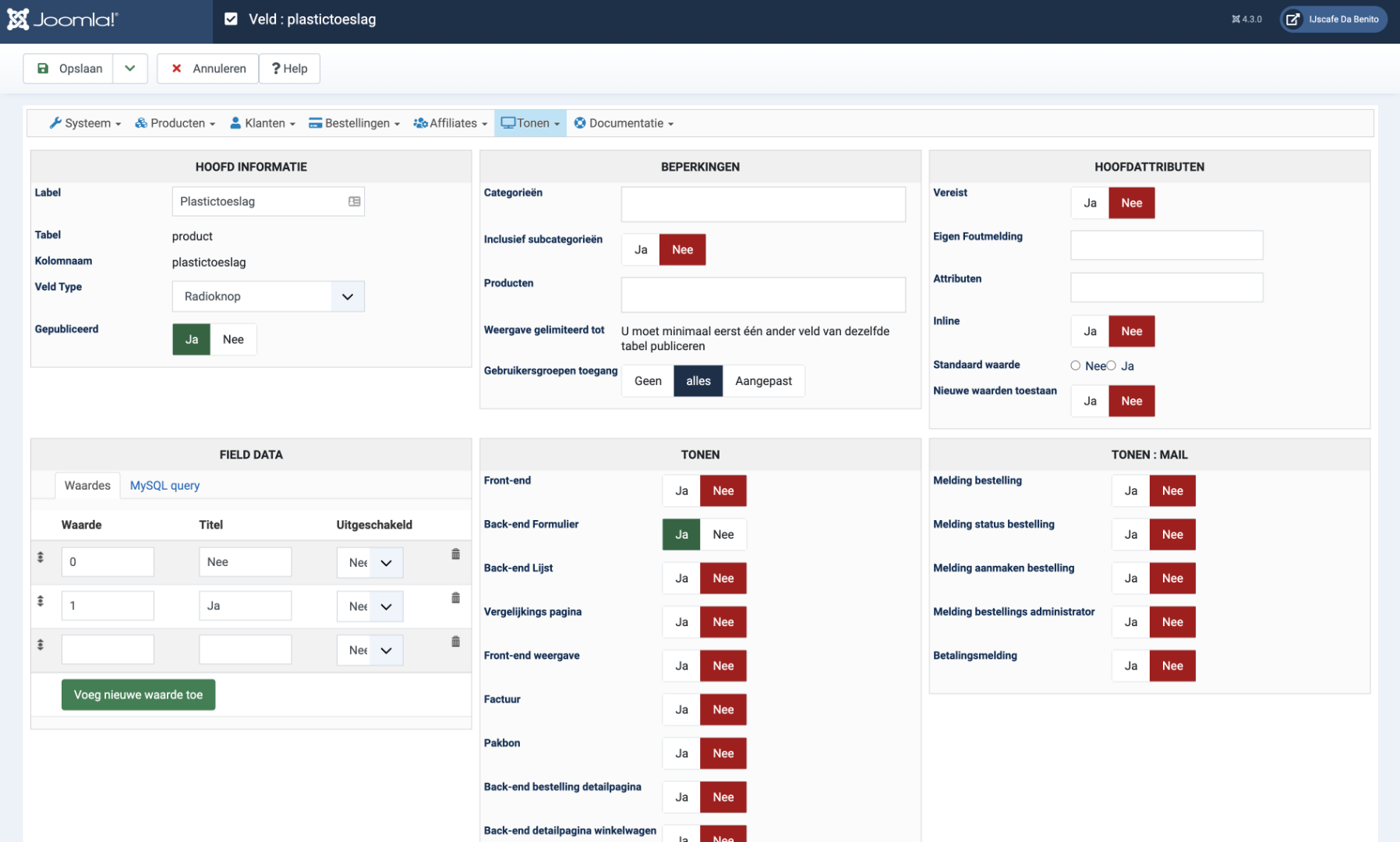Click the Annuleren button
1400x842 pixels.
[208, 69]
